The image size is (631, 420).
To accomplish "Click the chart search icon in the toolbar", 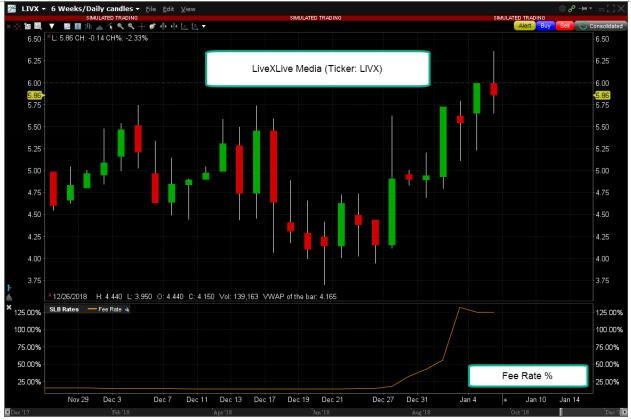I will [38, 26].
